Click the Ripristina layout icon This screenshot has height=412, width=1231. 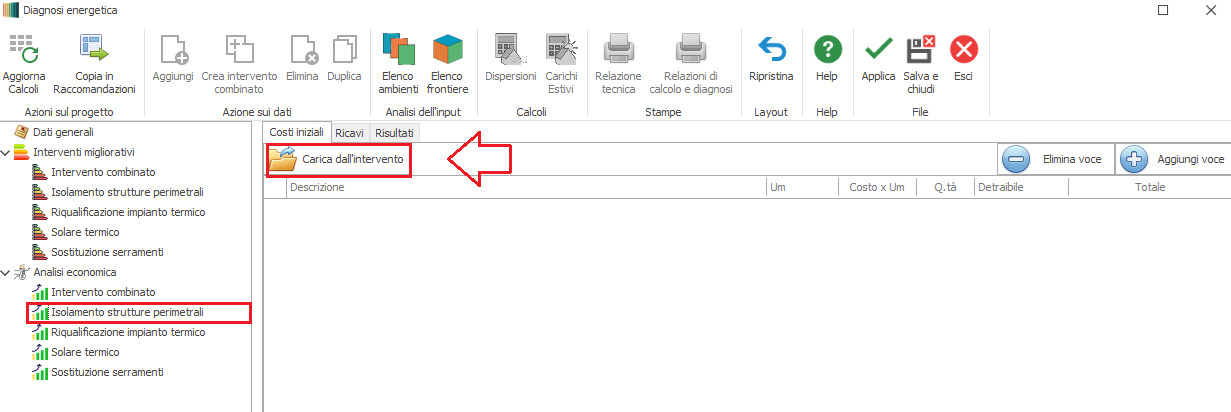(771, 49)
